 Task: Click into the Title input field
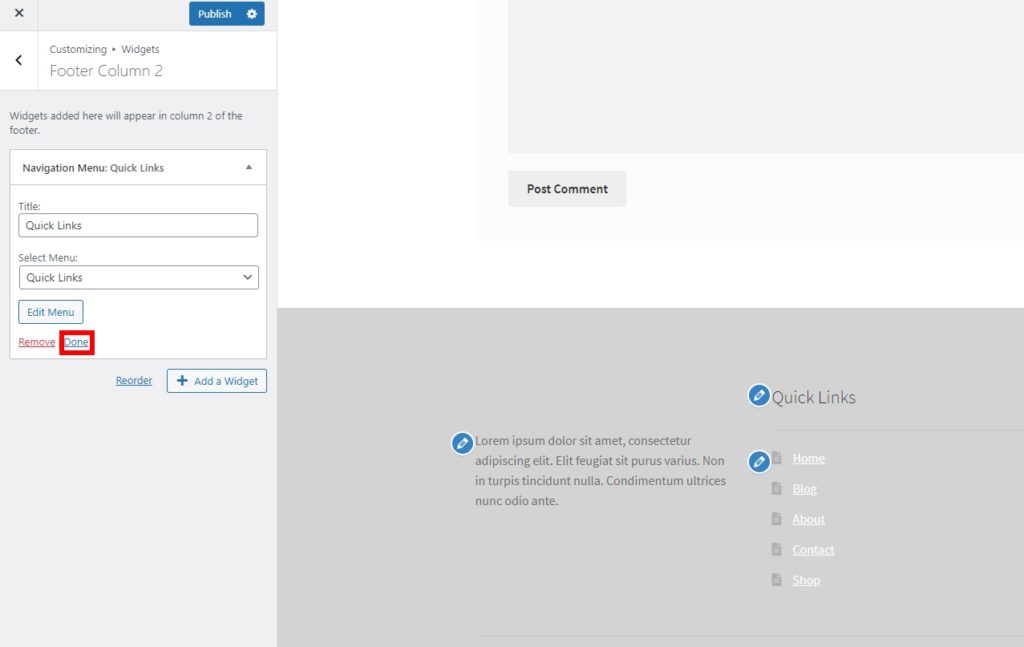[138, 225]
